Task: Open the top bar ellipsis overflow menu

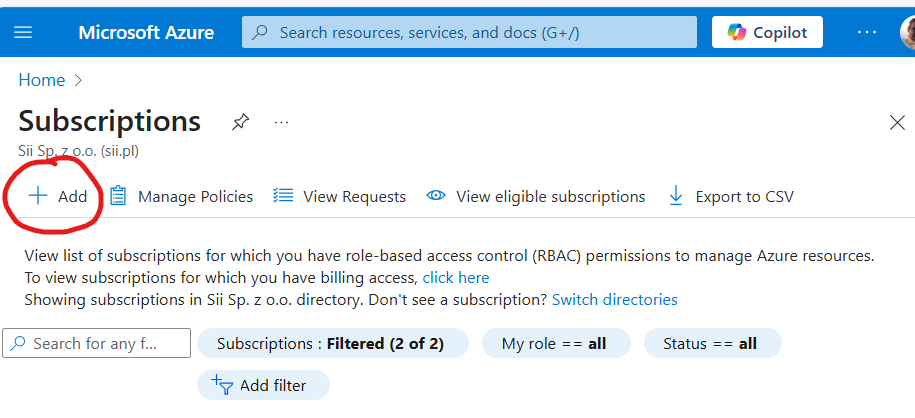Action: [867, 32]
